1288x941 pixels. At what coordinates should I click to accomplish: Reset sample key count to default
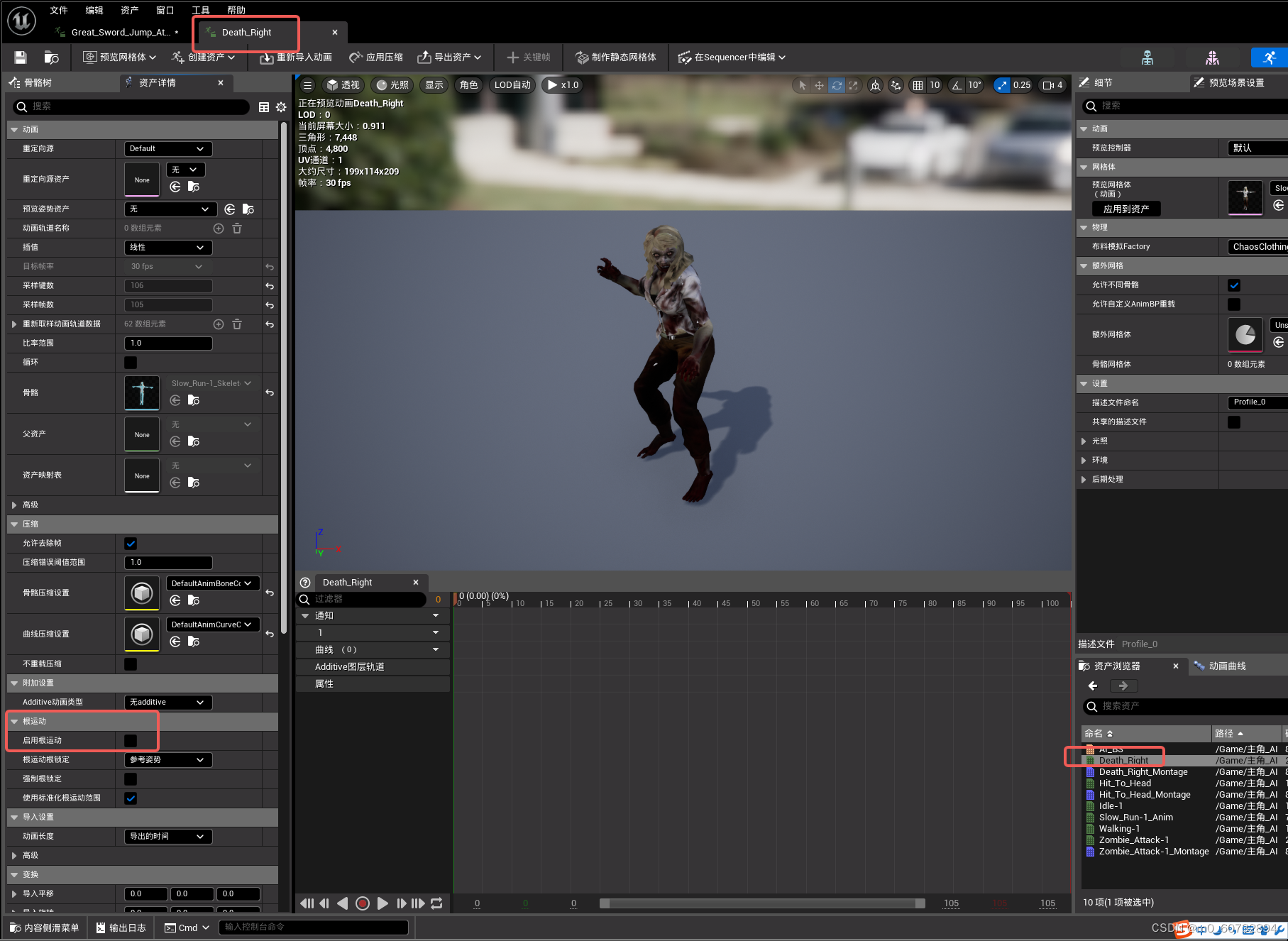[270, 286]
